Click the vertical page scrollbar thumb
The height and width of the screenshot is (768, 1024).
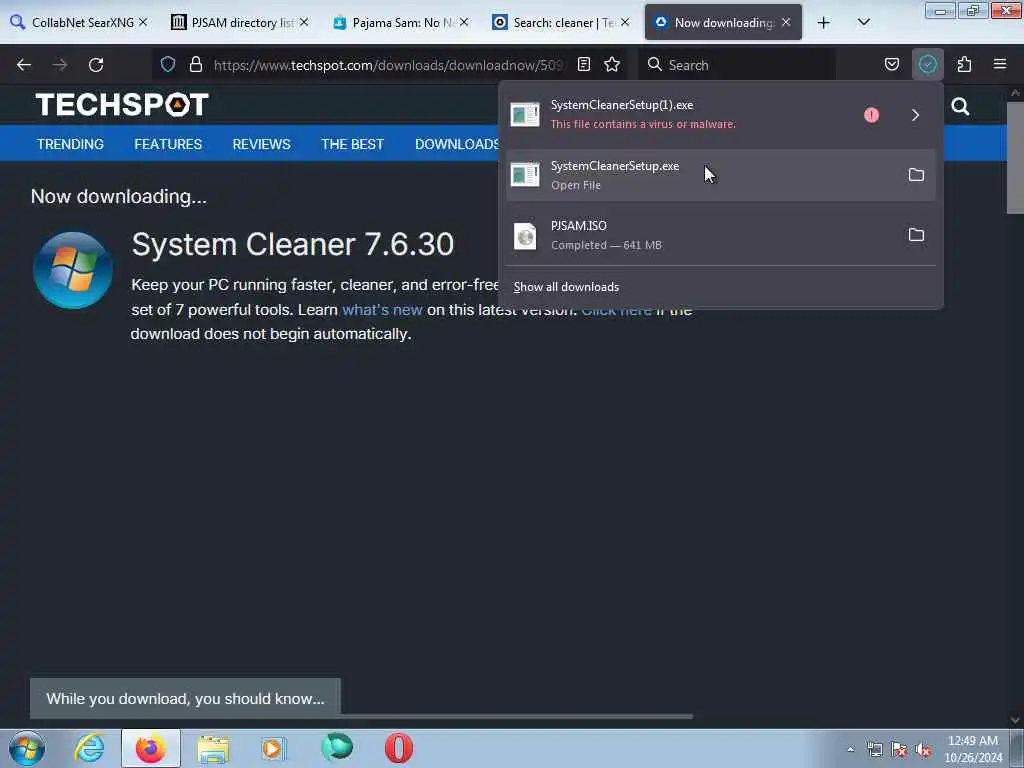(x=1015, y=157)
